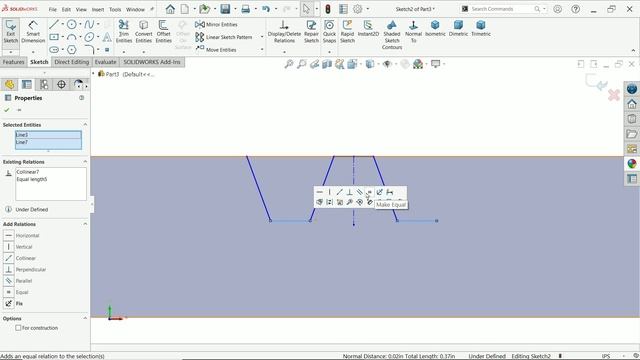Open the Spline tool dropdown arrow
This screenshot has height=360, width=640.
[98, 24]
